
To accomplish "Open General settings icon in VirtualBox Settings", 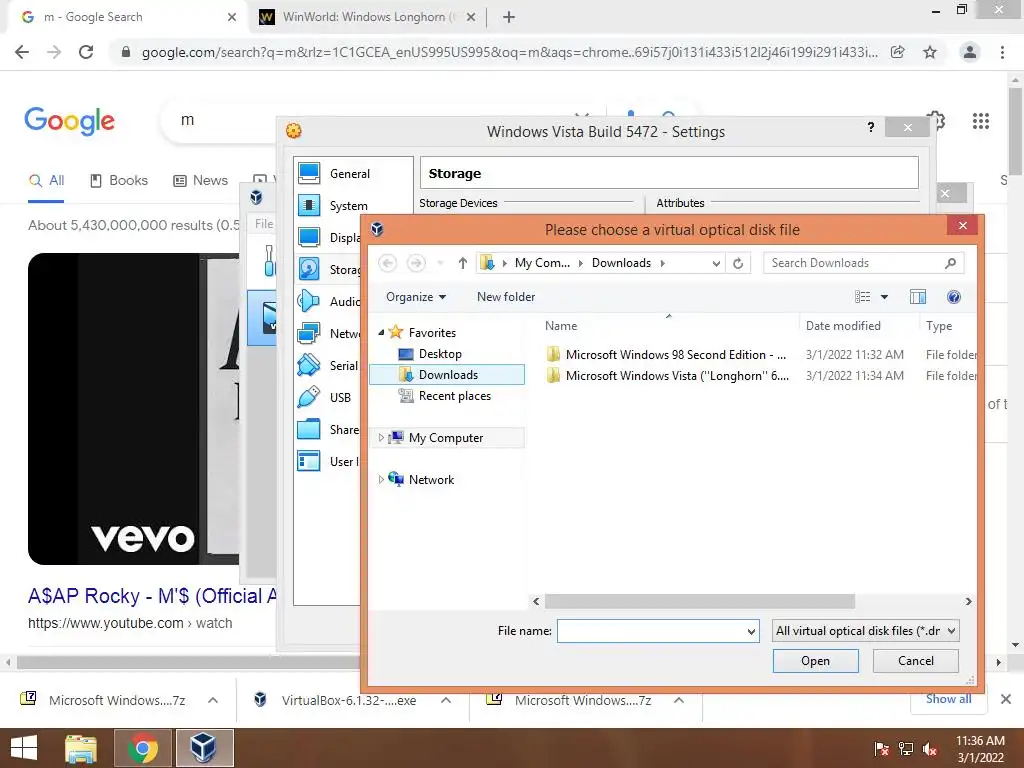I will [309, 173].
